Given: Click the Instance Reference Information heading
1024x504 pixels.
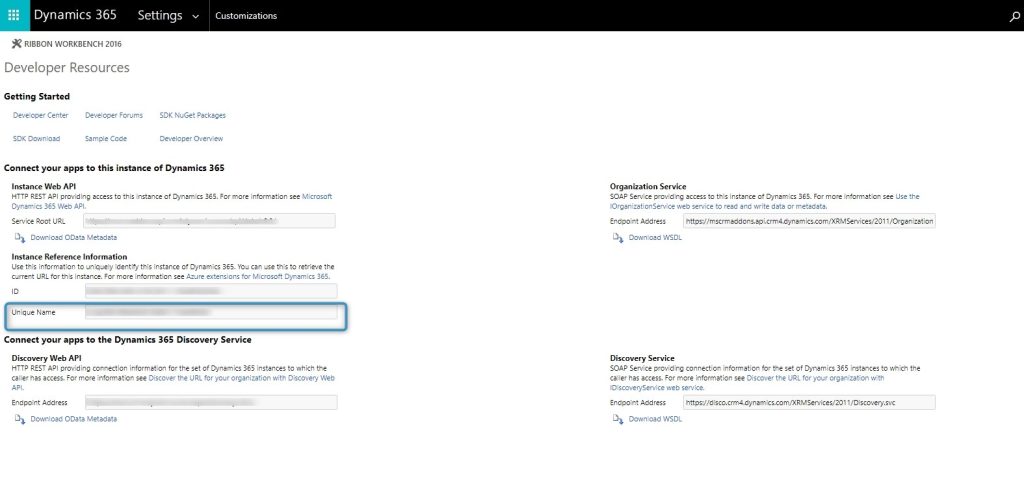Looking at the screenshot, I should click(x=69, y=257).
